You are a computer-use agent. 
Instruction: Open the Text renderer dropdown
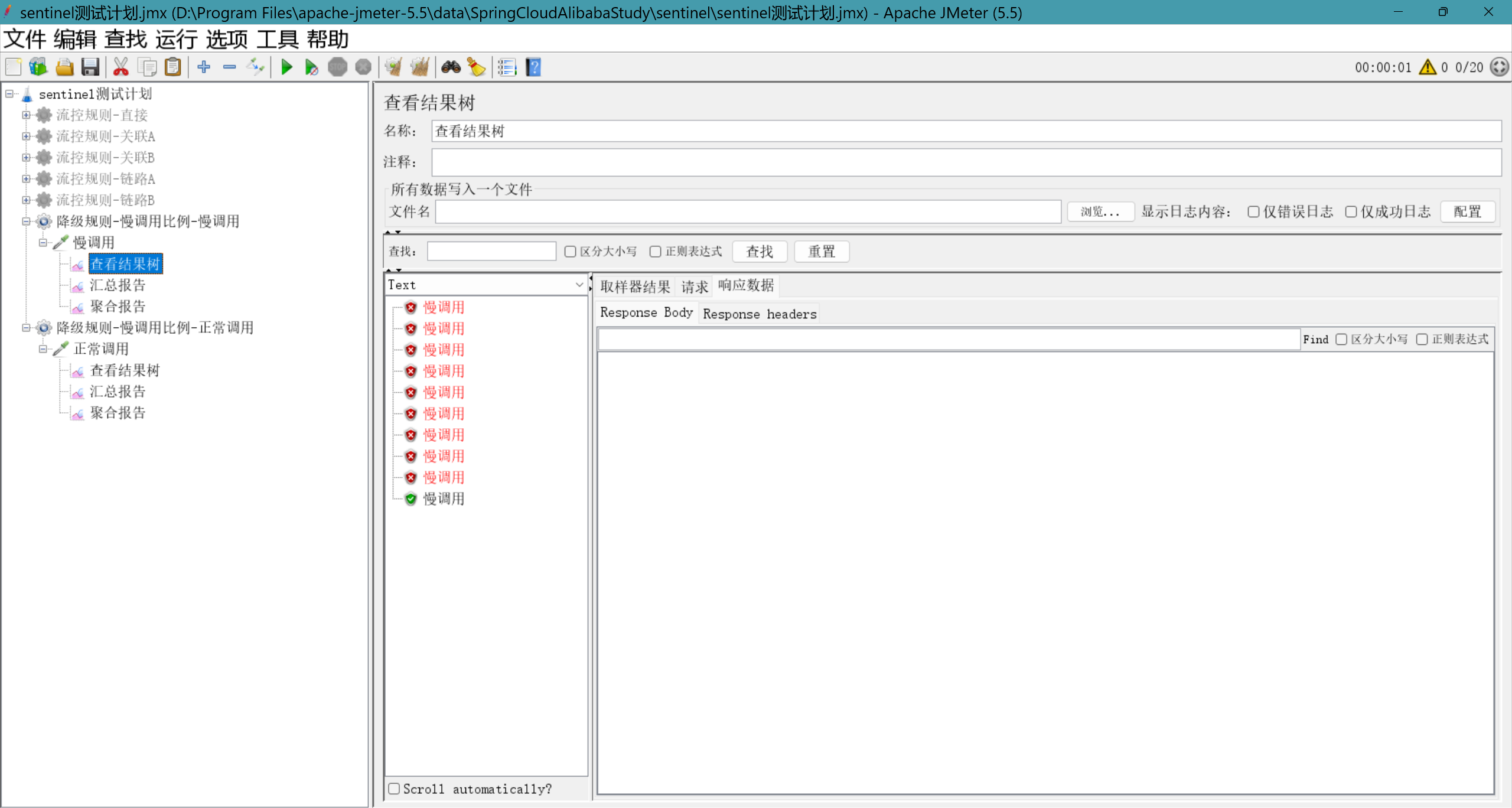point(485,285)
